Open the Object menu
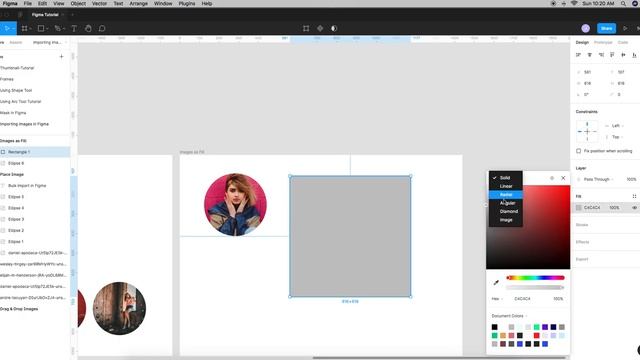Screen dimensions: 640x360 coord(78,3)
